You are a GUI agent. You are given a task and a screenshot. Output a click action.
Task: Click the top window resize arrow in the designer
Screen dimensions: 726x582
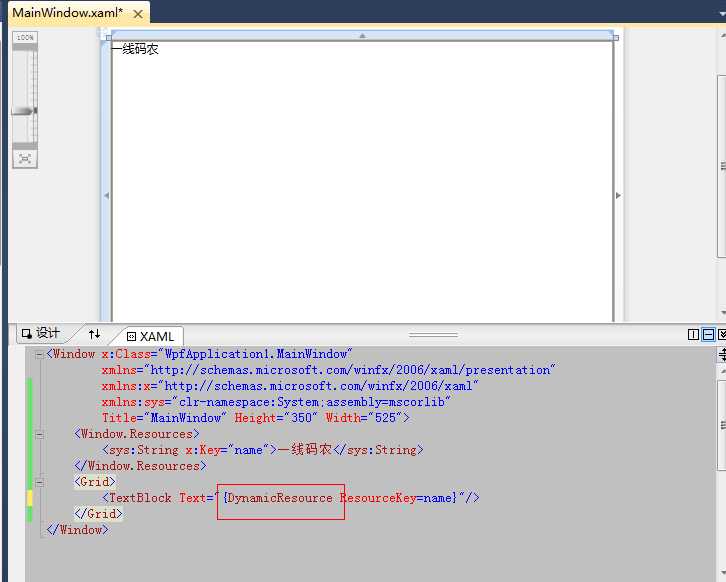(363, 35)
